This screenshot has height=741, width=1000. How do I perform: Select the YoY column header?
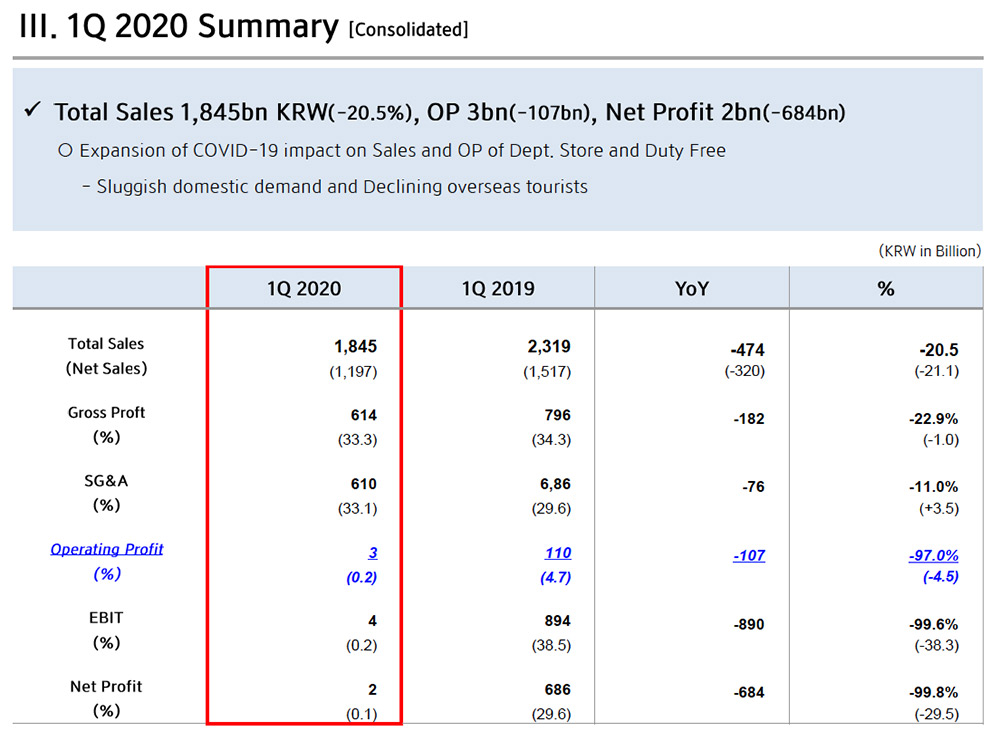691,289
